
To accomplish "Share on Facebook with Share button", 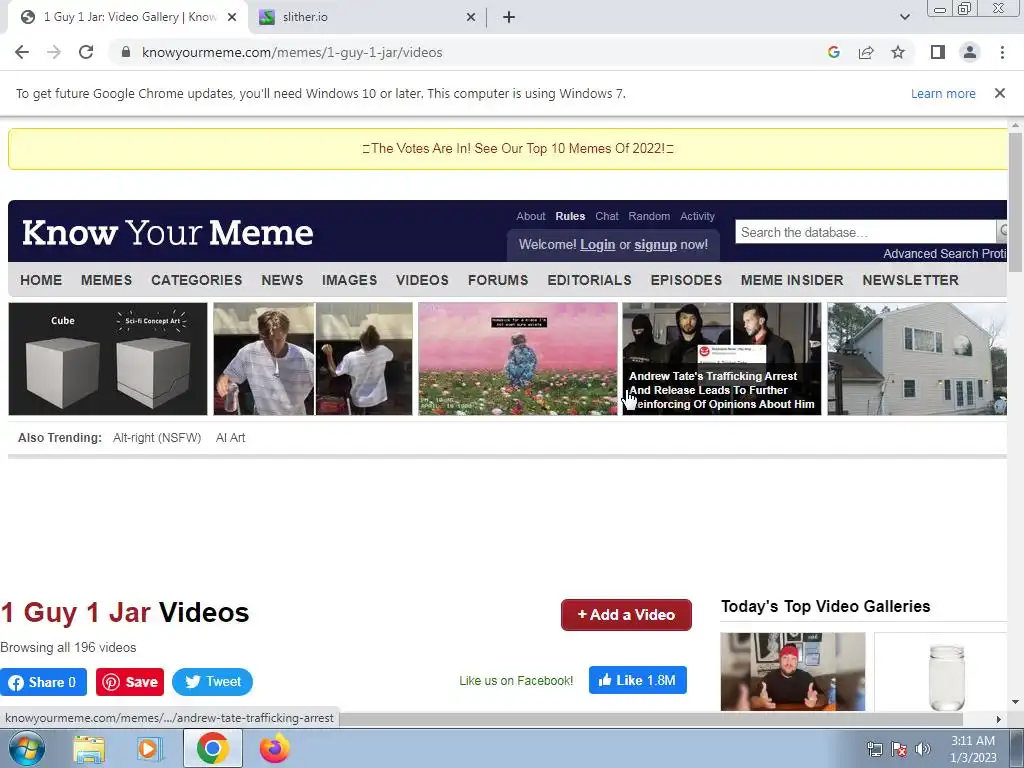I will click(x=43, y=682).
